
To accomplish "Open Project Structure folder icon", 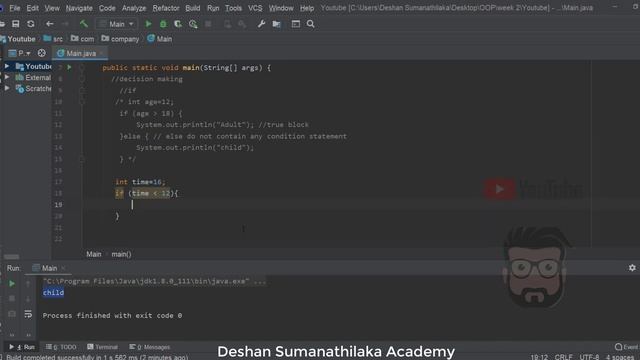I will click(x=276, y=24).
